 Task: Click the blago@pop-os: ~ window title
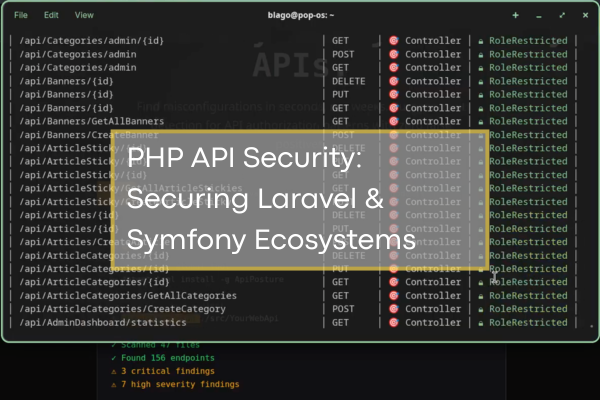301,15
